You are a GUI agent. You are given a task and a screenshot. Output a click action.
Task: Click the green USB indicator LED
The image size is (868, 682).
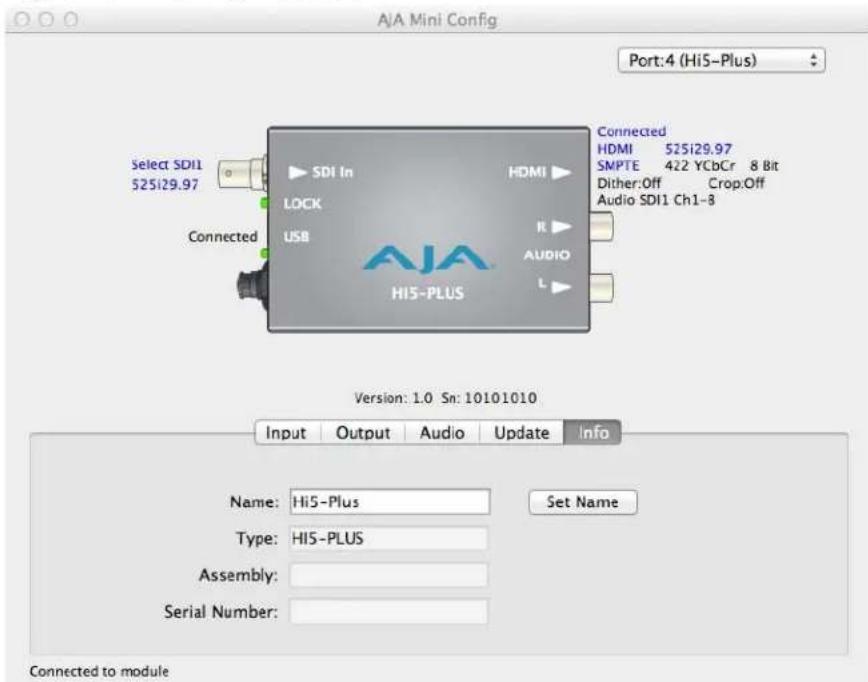click(265, 253)
